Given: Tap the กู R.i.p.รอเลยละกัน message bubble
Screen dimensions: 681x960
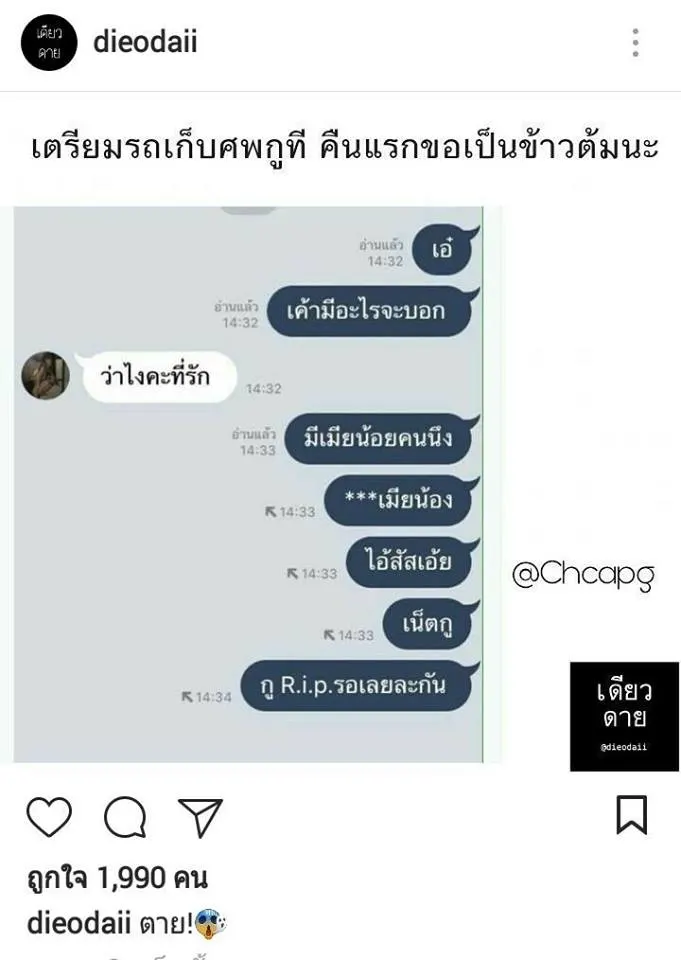Looking at the screenshot, I should point(358,686).
